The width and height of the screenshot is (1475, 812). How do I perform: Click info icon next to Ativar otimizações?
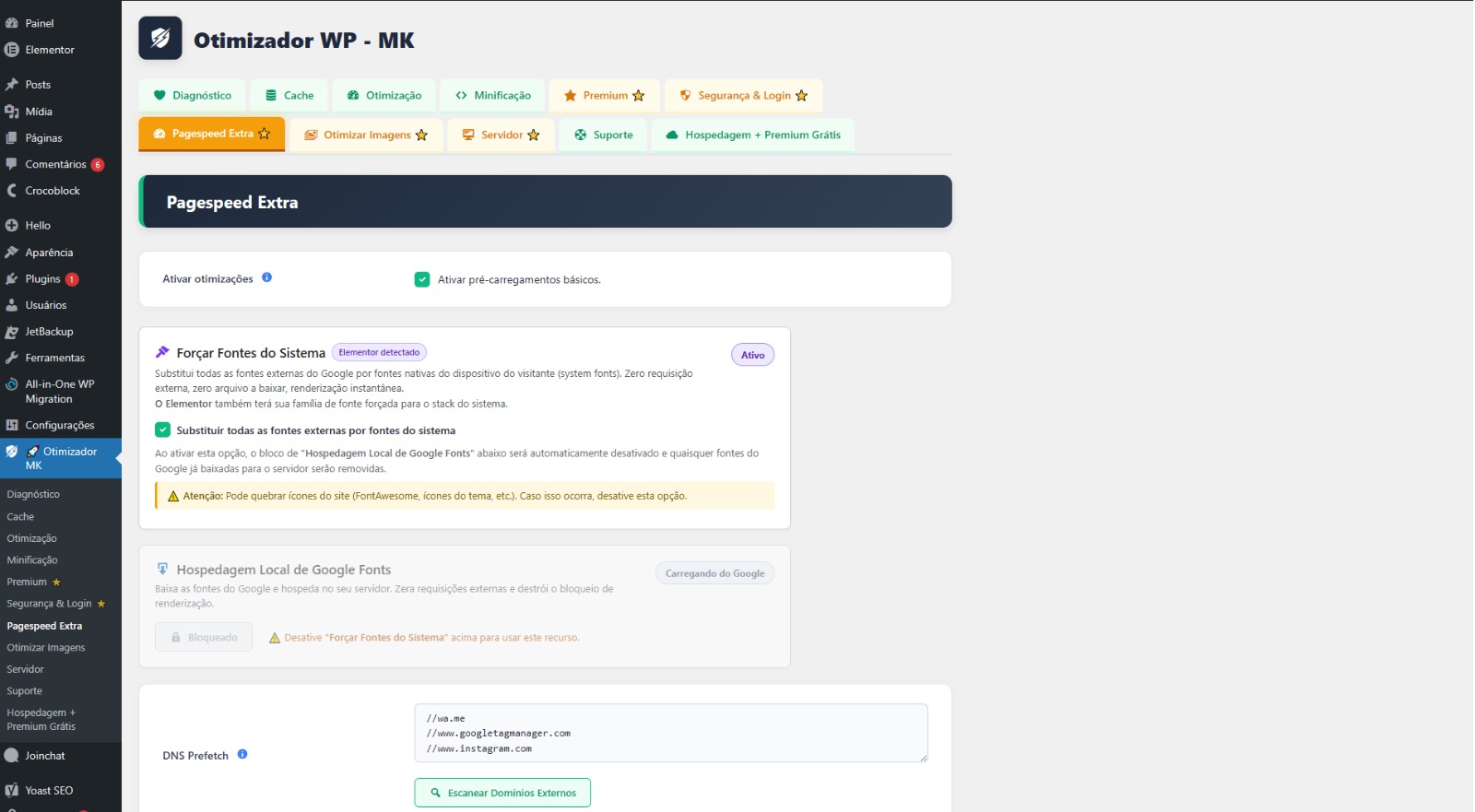coord(266,277)
